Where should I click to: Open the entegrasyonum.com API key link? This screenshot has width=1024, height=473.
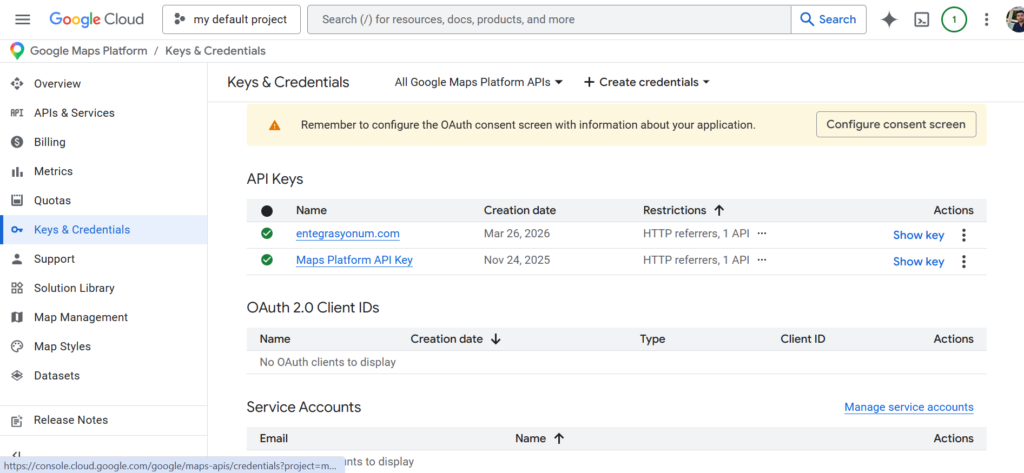click(347, 234)
